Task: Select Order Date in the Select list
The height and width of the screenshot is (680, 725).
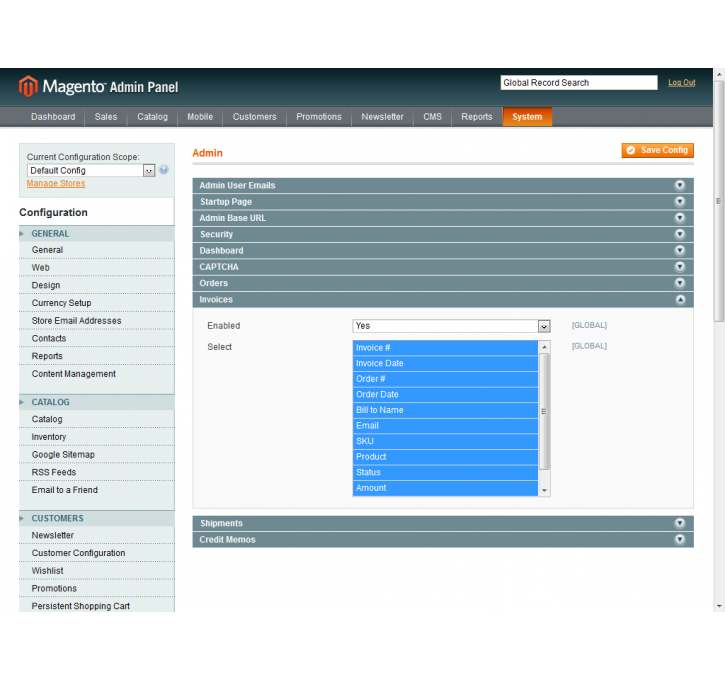Action: [445, 394]
